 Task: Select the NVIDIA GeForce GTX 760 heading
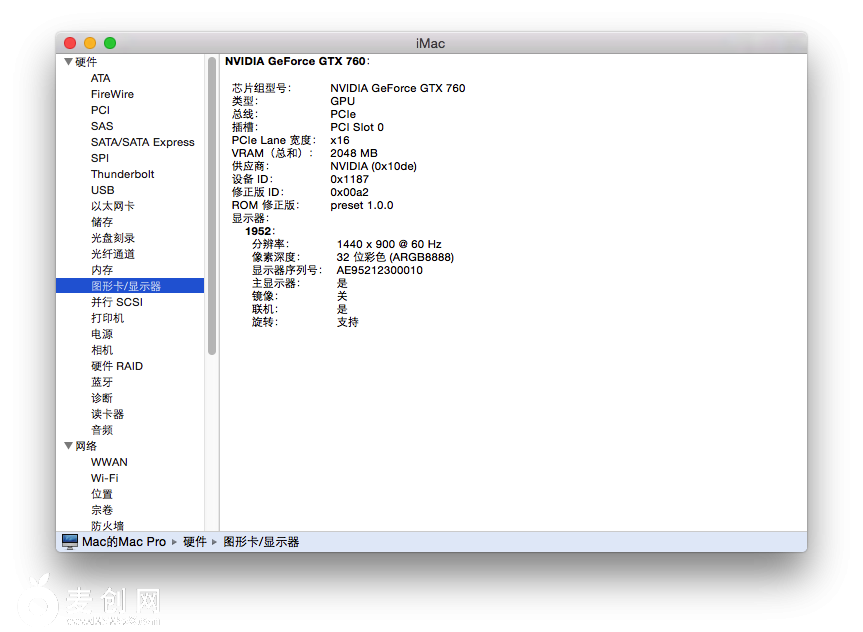point(297,61)
